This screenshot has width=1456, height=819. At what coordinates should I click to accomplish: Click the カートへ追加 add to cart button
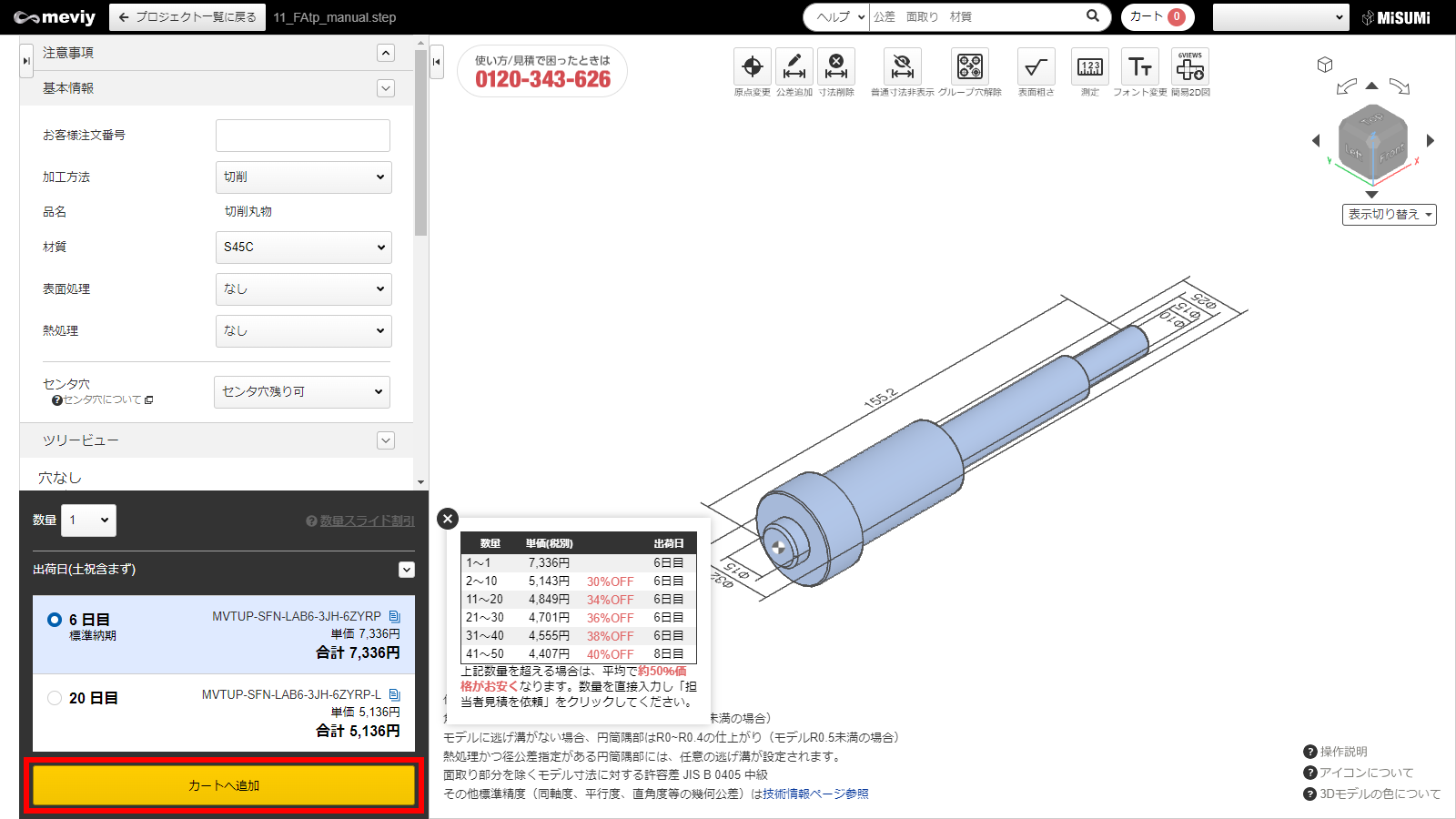click(224, 785)
